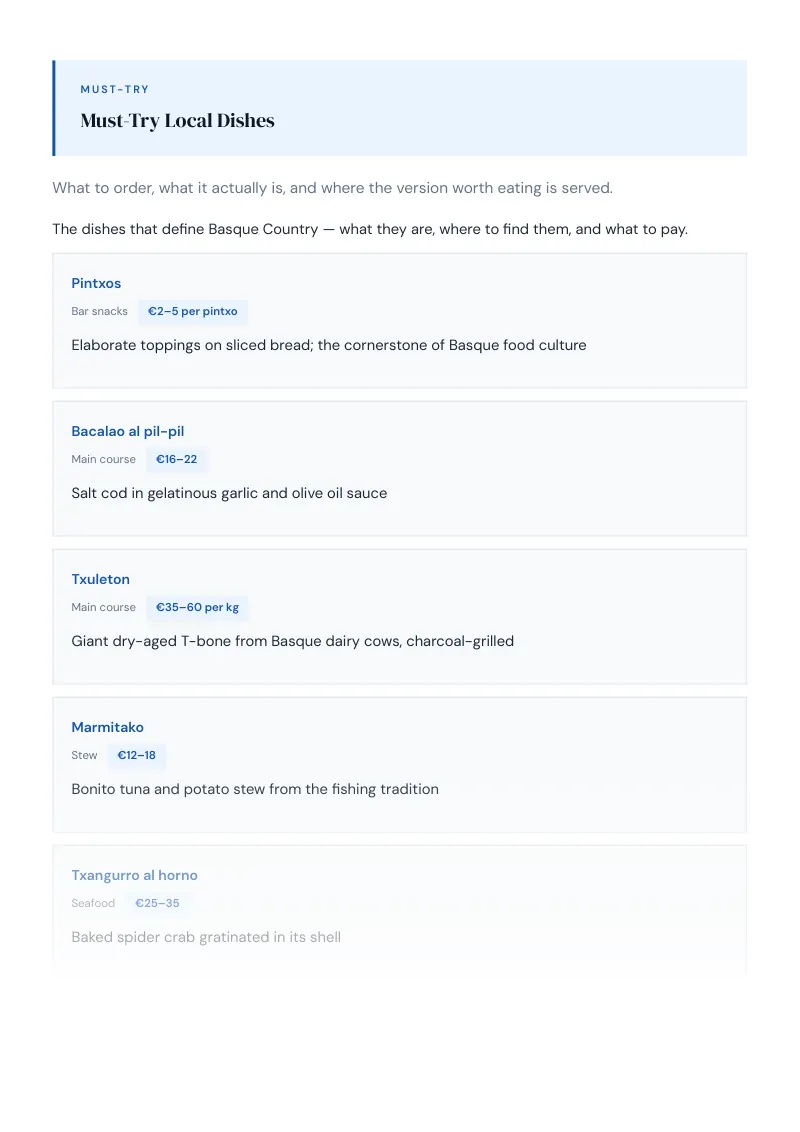Select the MUST-TRY section label
Image resolution: width=800 pixels, height=1132 pixels.
[115, 90]
